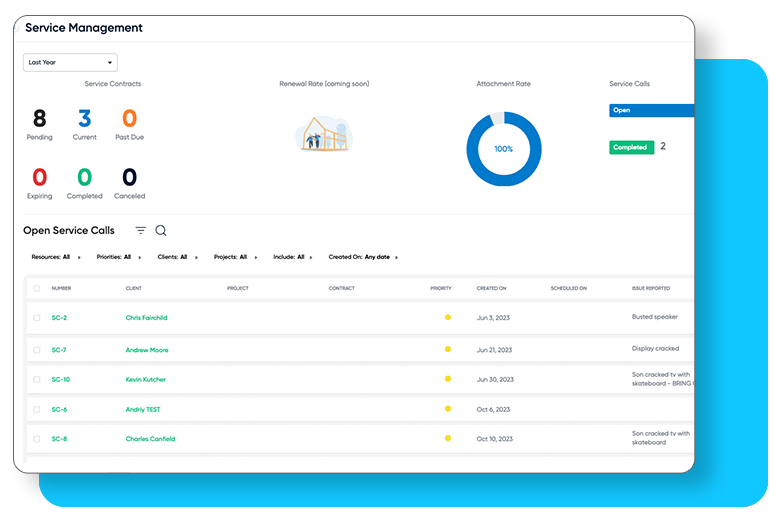Open client Chris Fairchild
Image resolution: width=780 pixels, height=526 pixels.
146,317
